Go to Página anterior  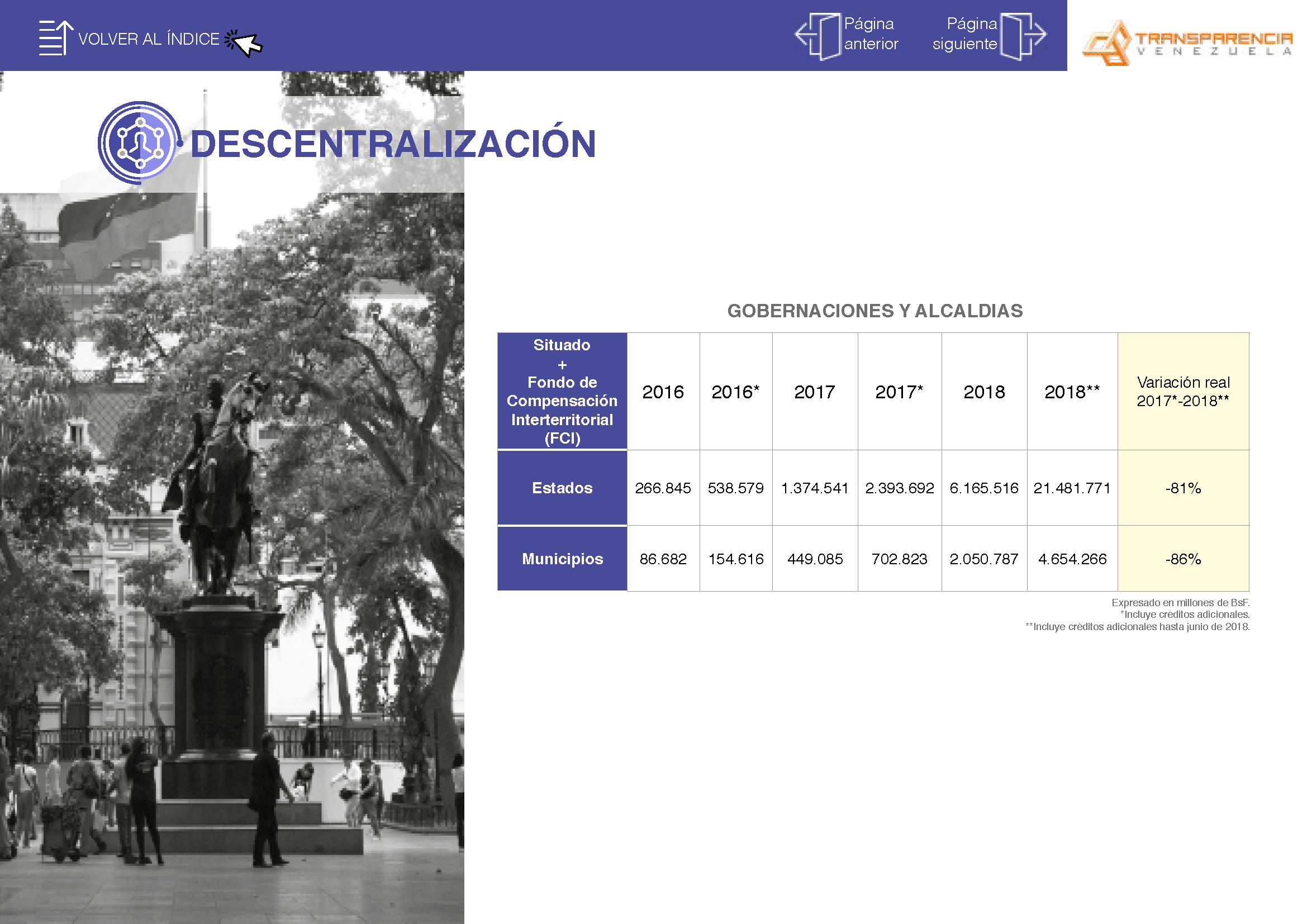pyautogui.click(x=871, y=34)
